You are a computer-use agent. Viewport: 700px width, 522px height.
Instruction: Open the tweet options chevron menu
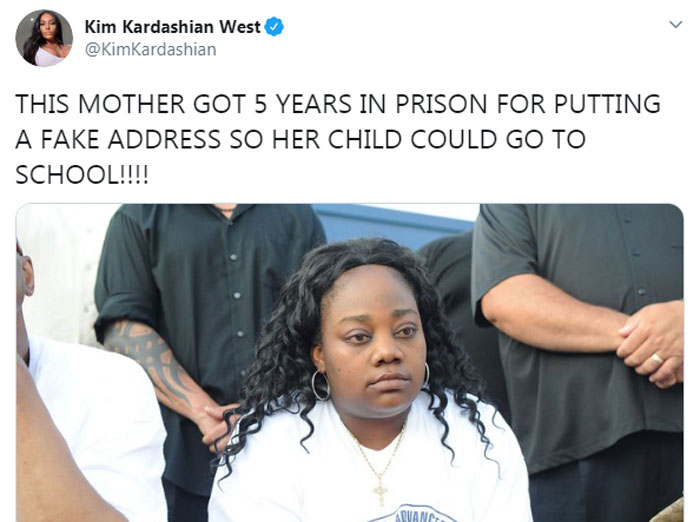pyautogui.click(x=676, y=25)
